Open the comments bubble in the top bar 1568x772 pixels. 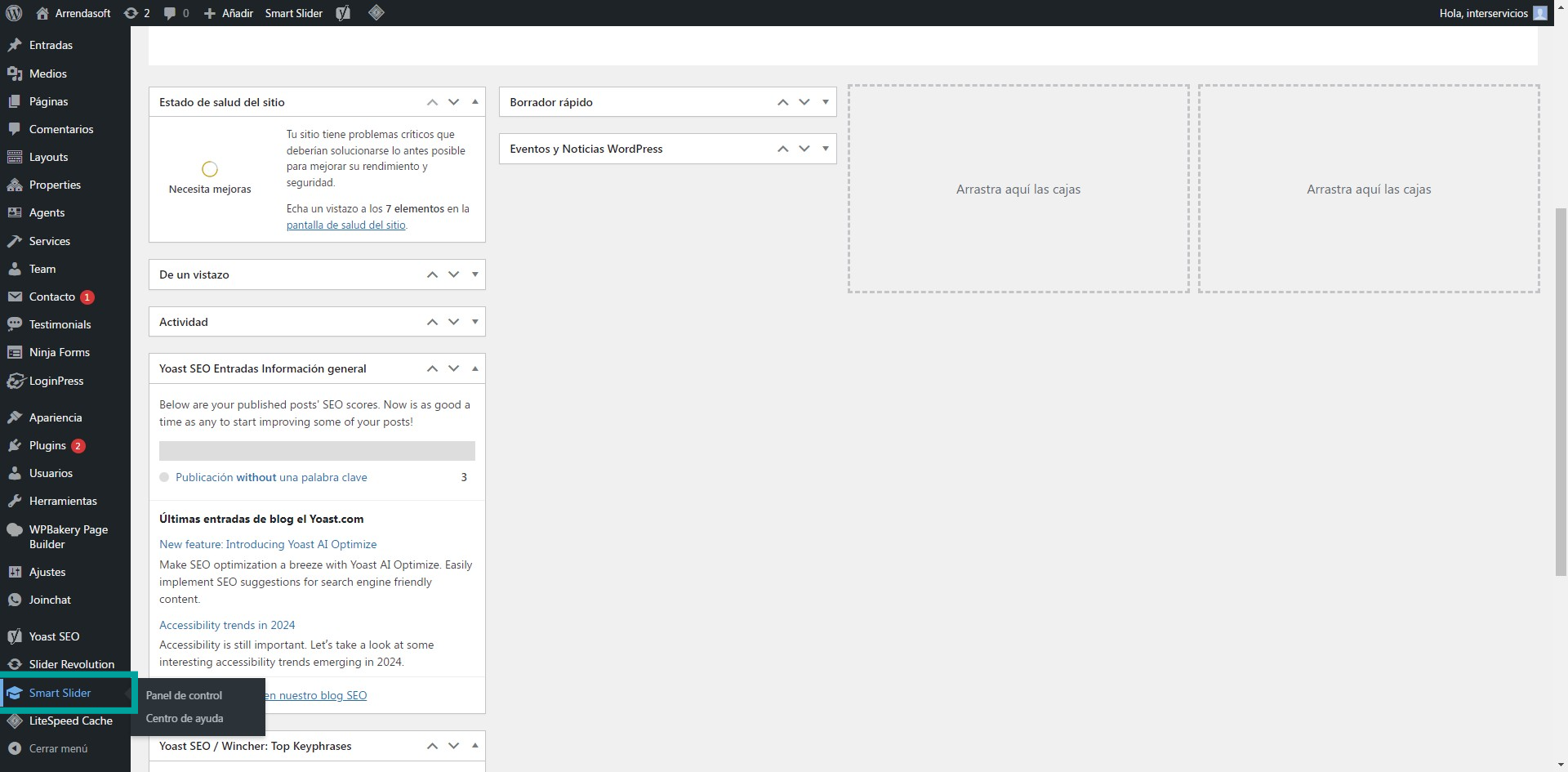(x=169, y=13)
